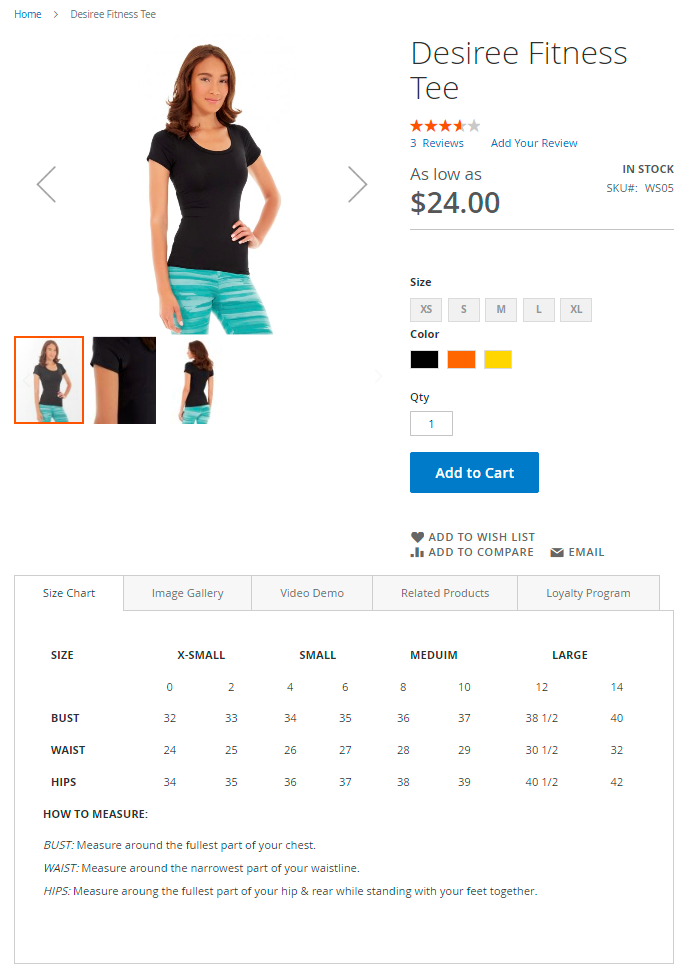681x967 pixels.
Task: Show the next product image with right arrow
Action: tap(357, 184)
